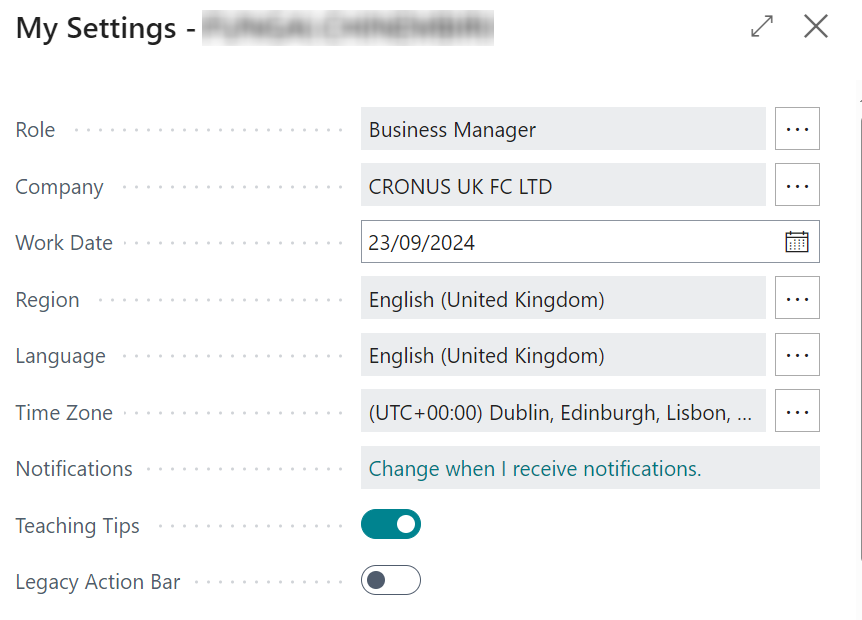Open the Time Zone lookup ellipsis button
The image size is (862, 620).
click(797, 411)
